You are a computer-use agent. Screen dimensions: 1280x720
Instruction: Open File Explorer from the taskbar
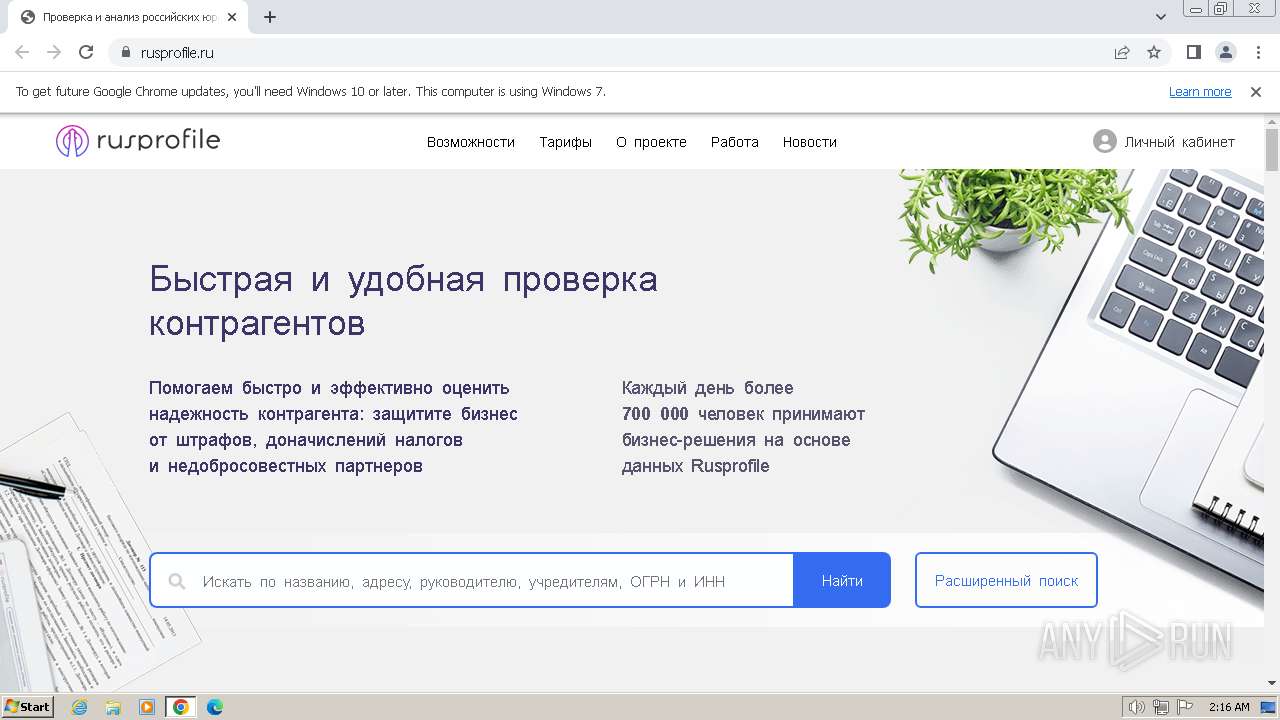coord(113,707)
